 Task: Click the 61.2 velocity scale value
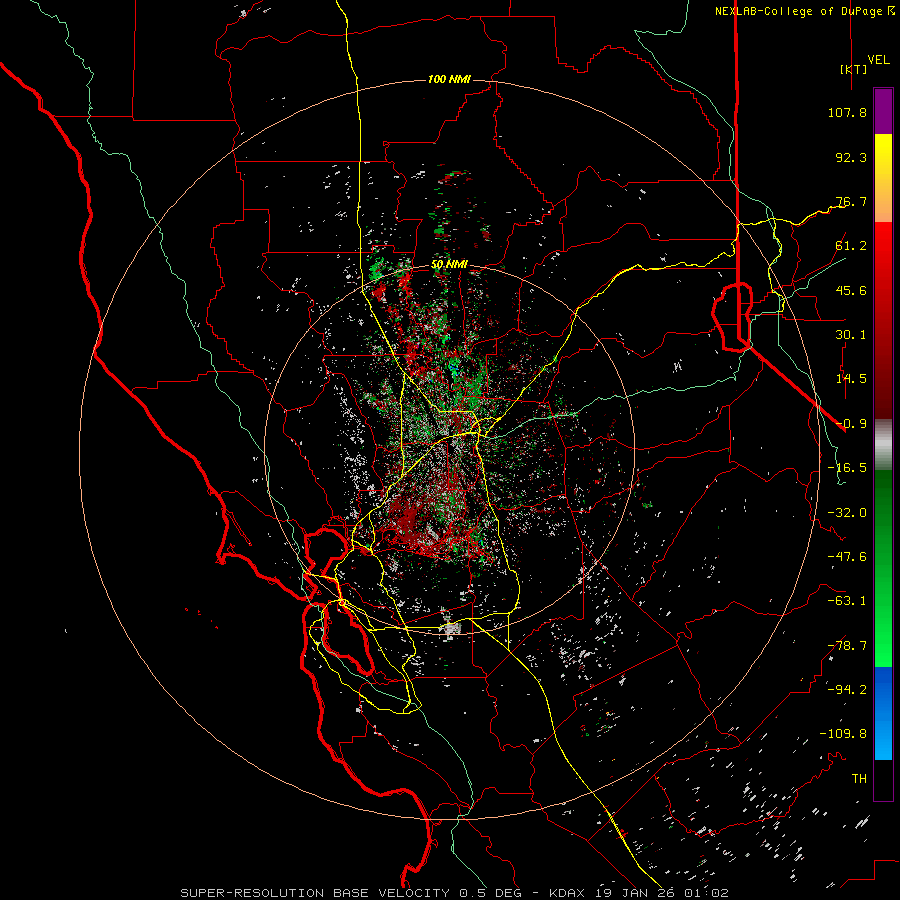pyautogui.click(x=851, y=246)
